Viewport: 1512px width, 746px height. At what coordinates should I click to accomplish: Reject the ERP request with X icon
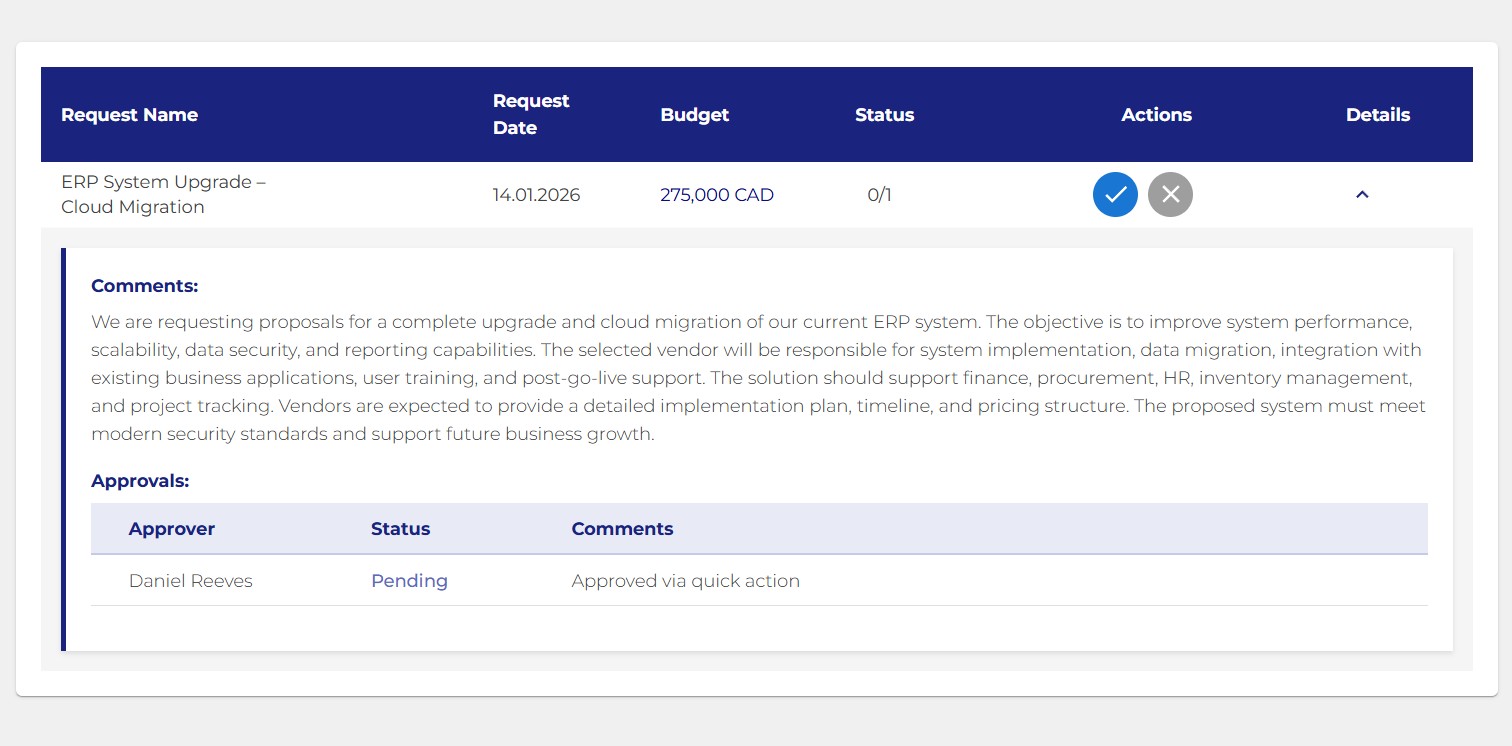[x=1170, y=195]
